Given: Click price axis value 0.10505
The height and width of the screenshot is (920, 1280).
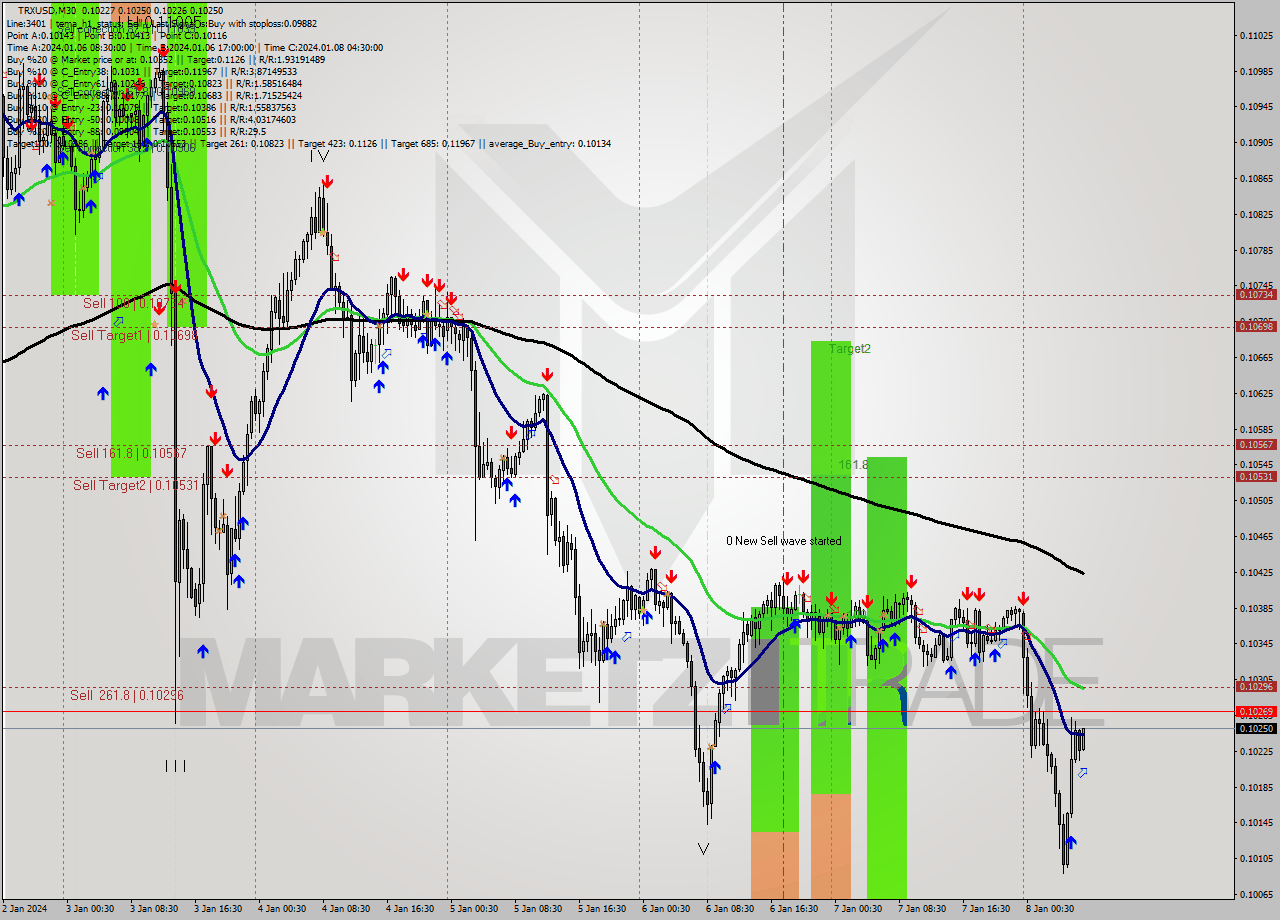Looking at the screenshot, I should pos(1256,501).
